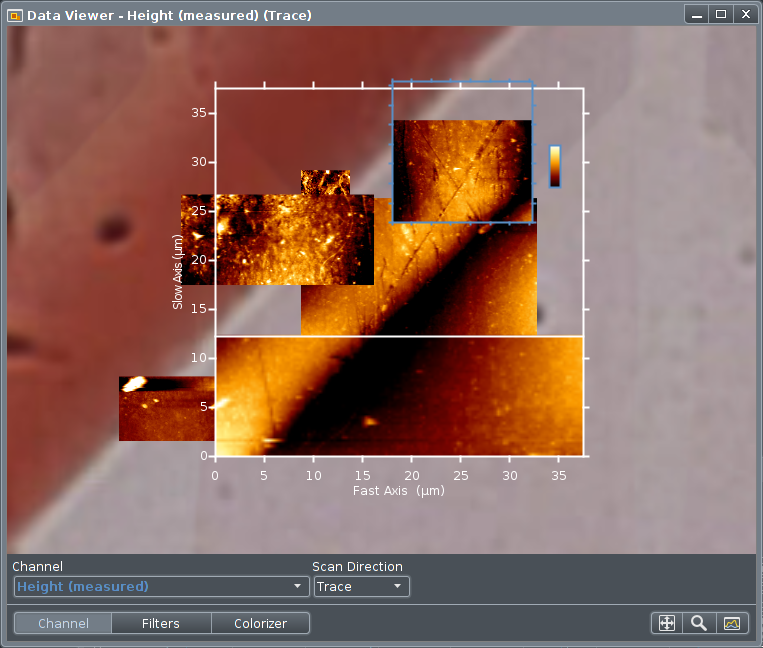
Task: Open the Channel dropdown showing Height (measured)
Action: [161, 586]
